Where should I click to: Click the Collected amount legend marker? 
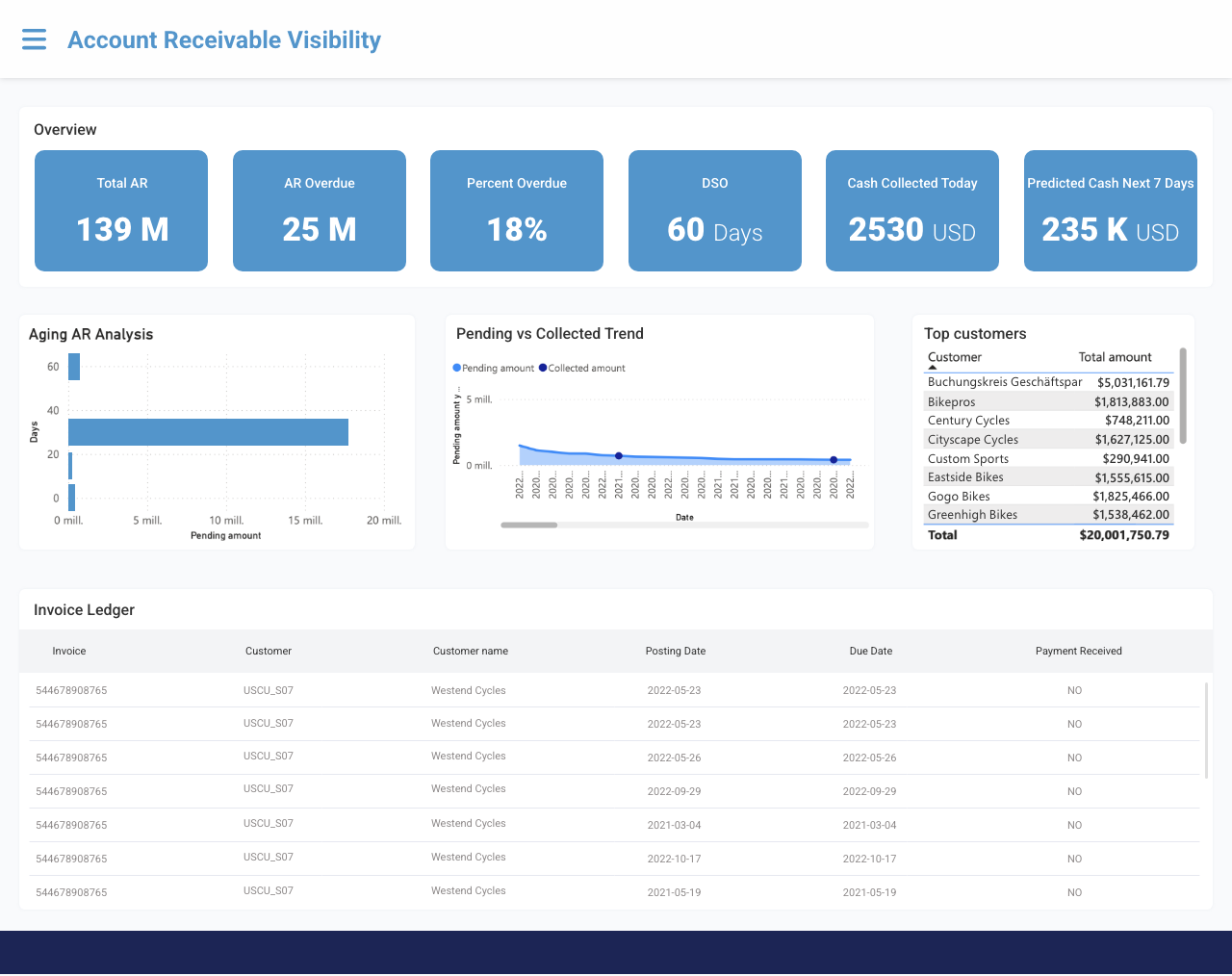pyautogui.click(x=543, y=369)
